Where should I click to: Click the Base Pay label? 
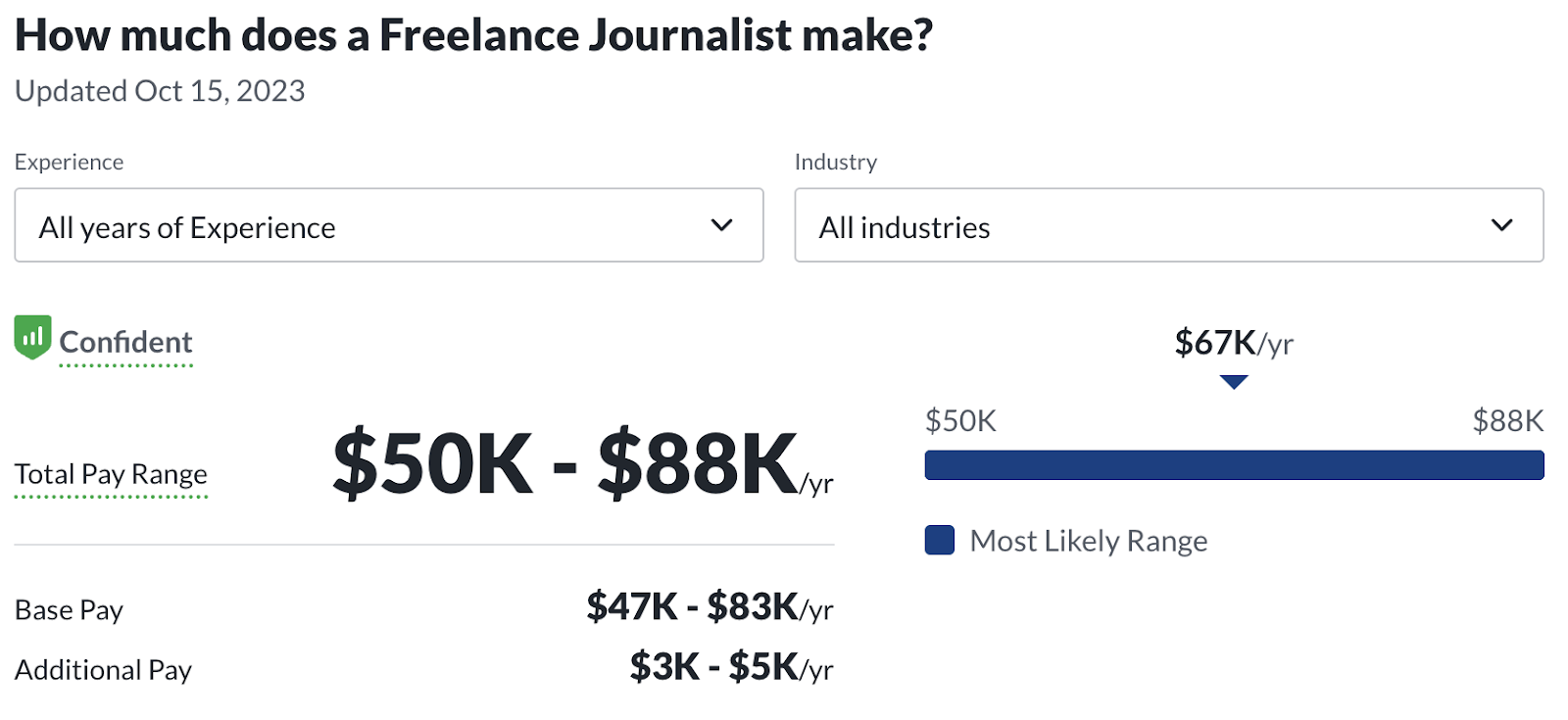[69, 610]
